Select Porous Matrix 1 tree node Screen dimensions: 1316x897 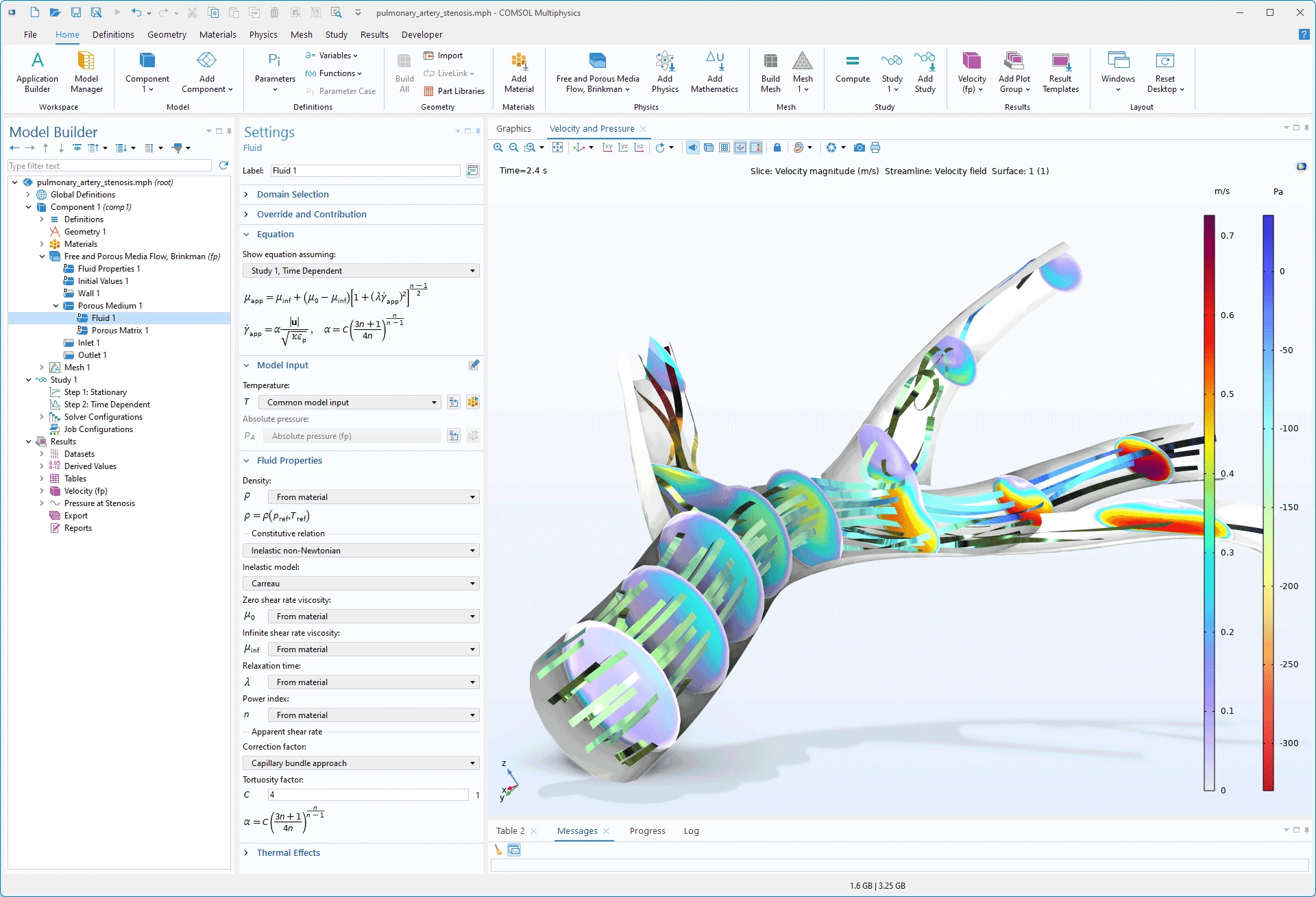tap(119, 331)
